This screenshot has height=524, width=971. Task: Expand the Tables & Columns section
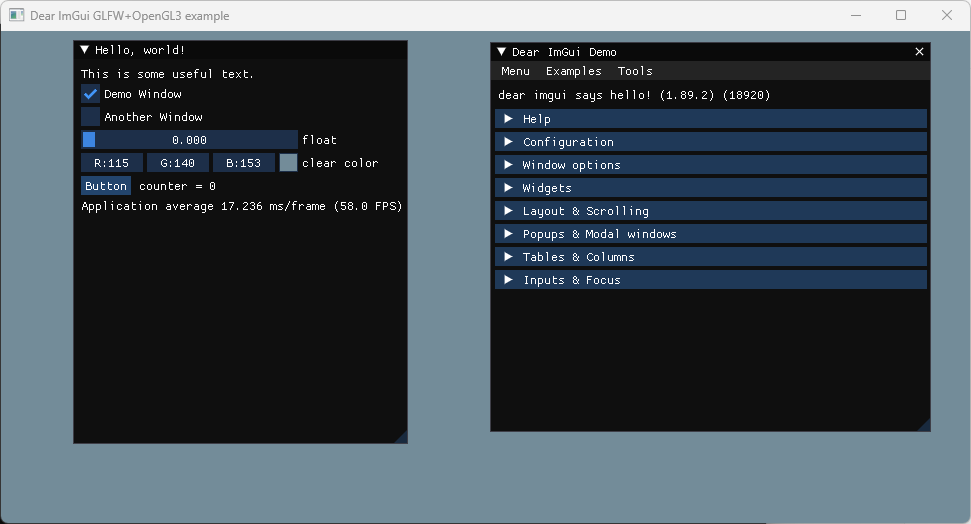(711, 256)
